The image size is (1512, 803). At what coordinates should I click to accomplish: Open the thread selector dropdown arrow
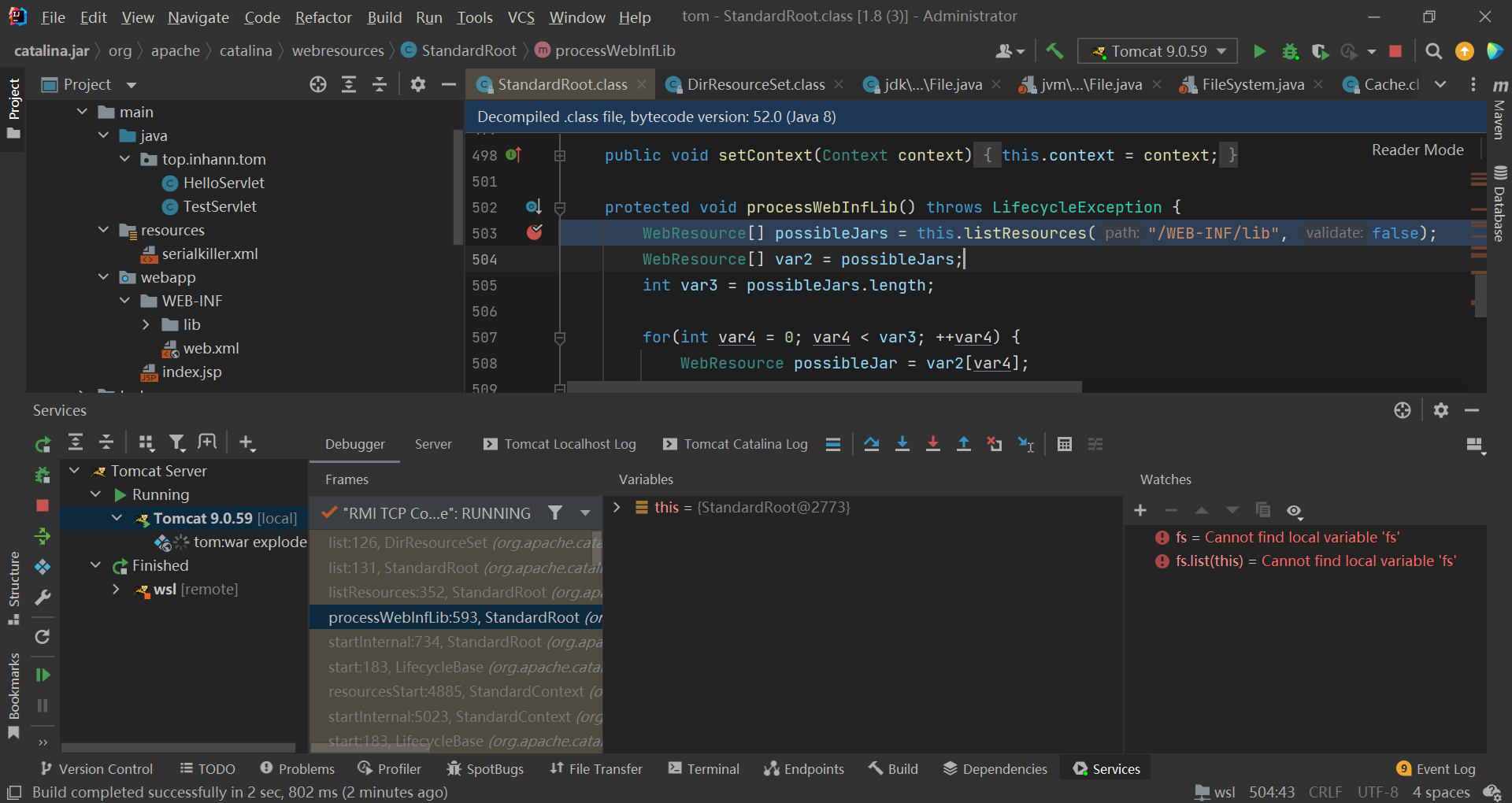[585, 513]
